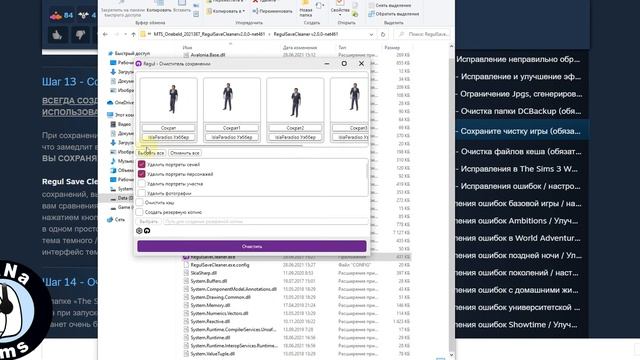Select Видео folder in the navigation pane

pyautogui.click(x=122, y=124)
